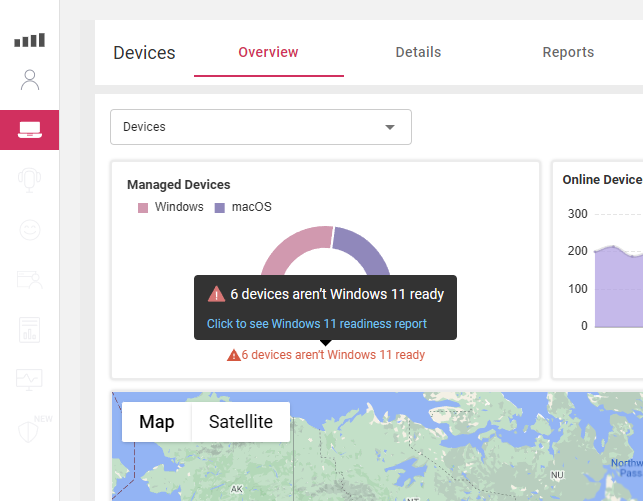The width and height of the screenshot is (643, 501).
Task: Open the user profile sidebar icon
Action: [x=29, y=80]
